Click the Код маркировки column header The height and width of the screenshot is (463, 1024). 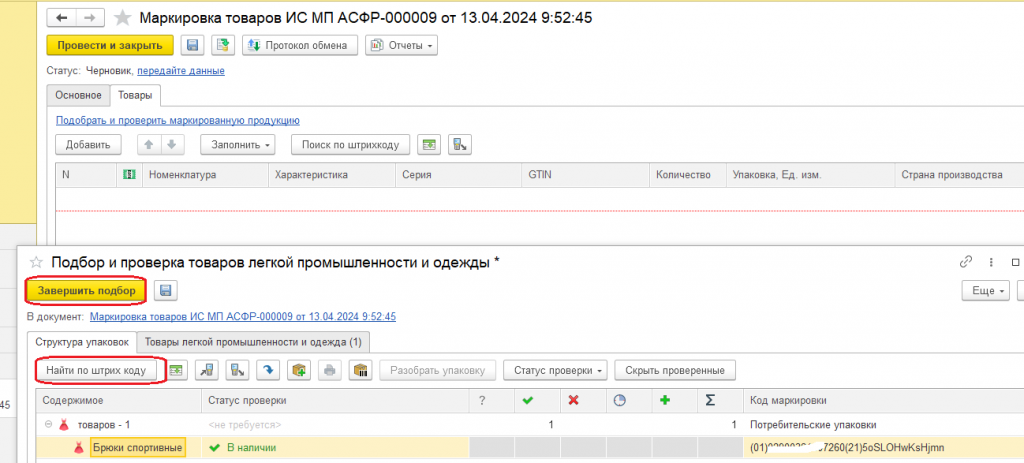pos(883,400)
